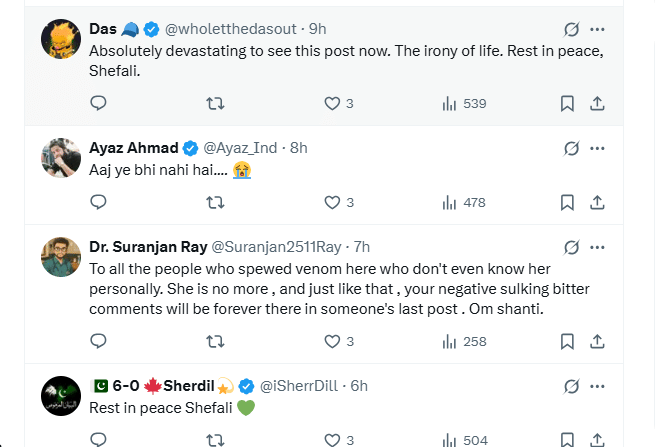Screen dimensions: 655x447
Task: Open Dr. Suranjan Ray's profile name
Action: tap(146, 247)
